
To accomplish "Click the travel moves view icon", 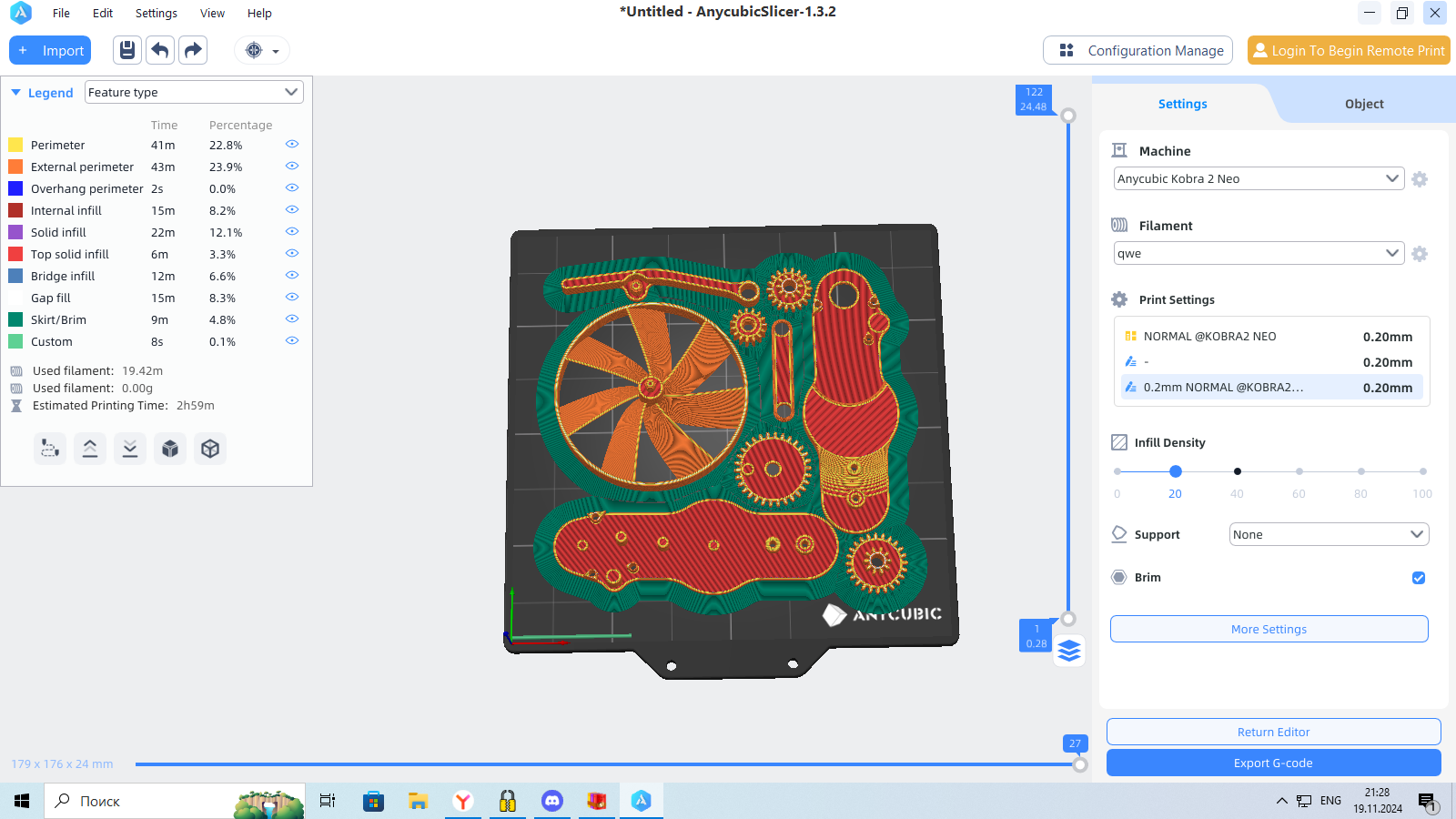I will (50, 449).
